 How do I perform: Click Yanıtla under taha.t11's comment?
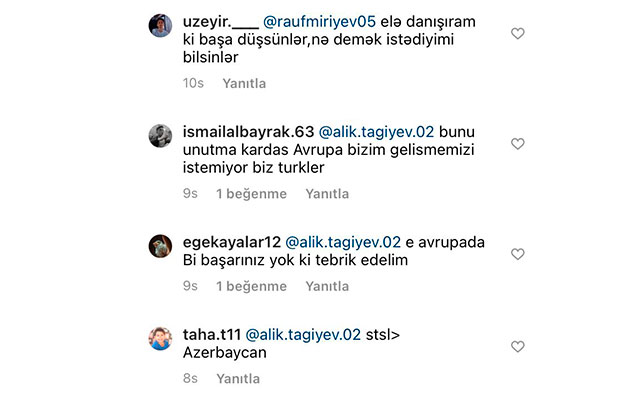tap(238, 379)
